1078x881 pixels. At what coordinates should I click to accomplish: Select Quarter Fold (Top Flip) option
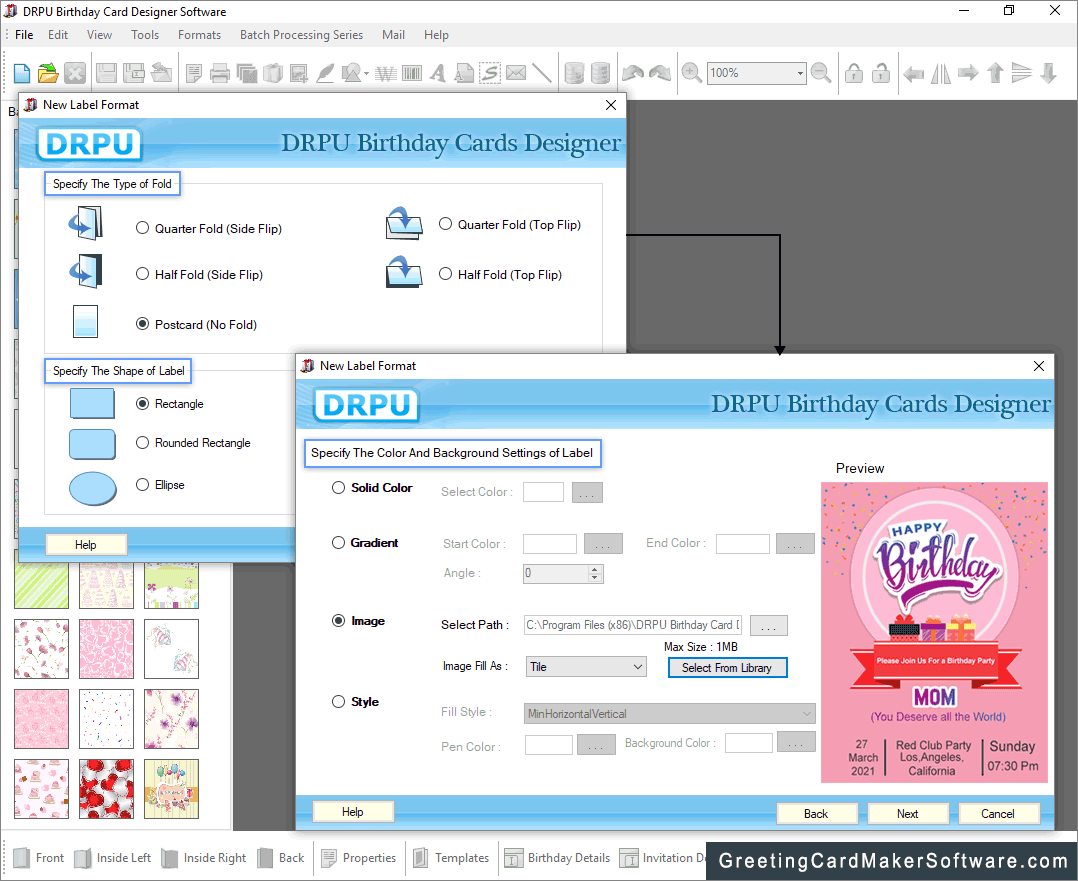tap(446, 224)
